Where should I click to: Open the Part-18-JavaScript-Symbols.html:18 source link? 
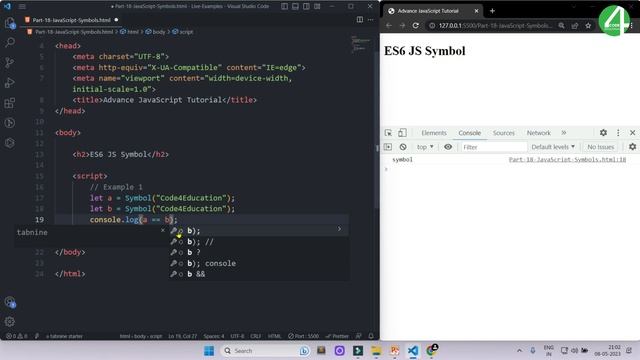(x=567, y=160)
